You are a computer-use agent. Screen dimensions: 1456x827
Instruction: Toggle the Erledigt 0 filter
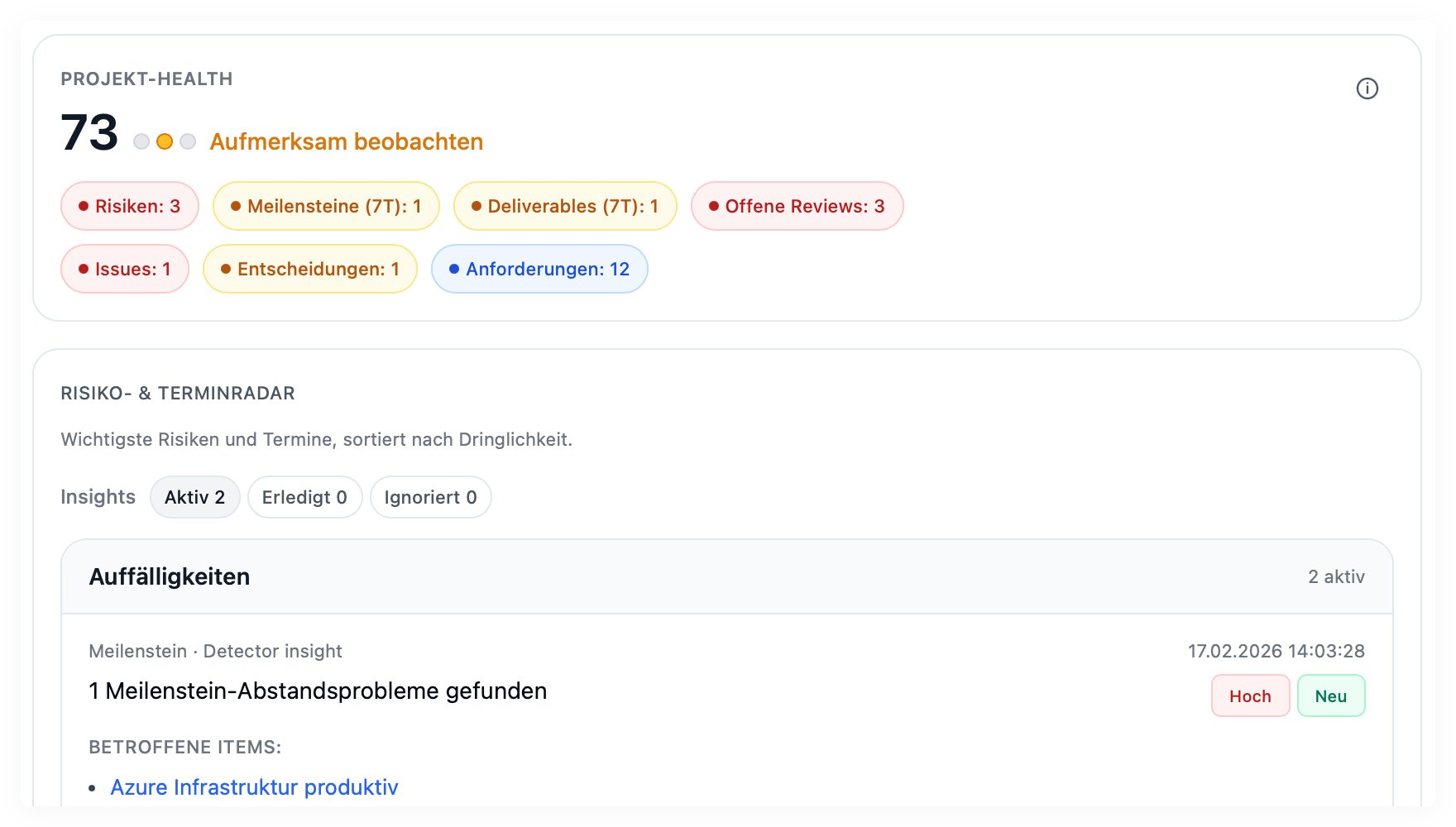[304, 496]
